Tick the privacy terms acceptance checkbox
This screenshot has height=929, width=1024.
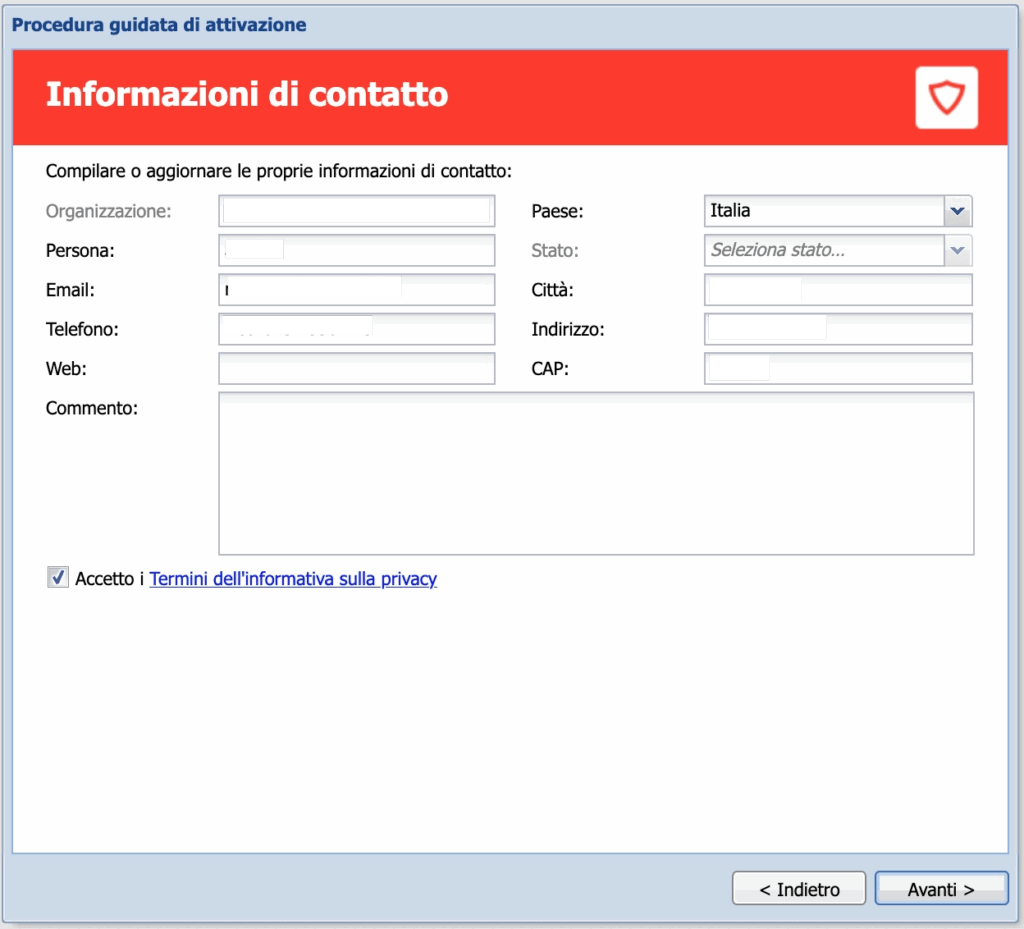[58, 578]
